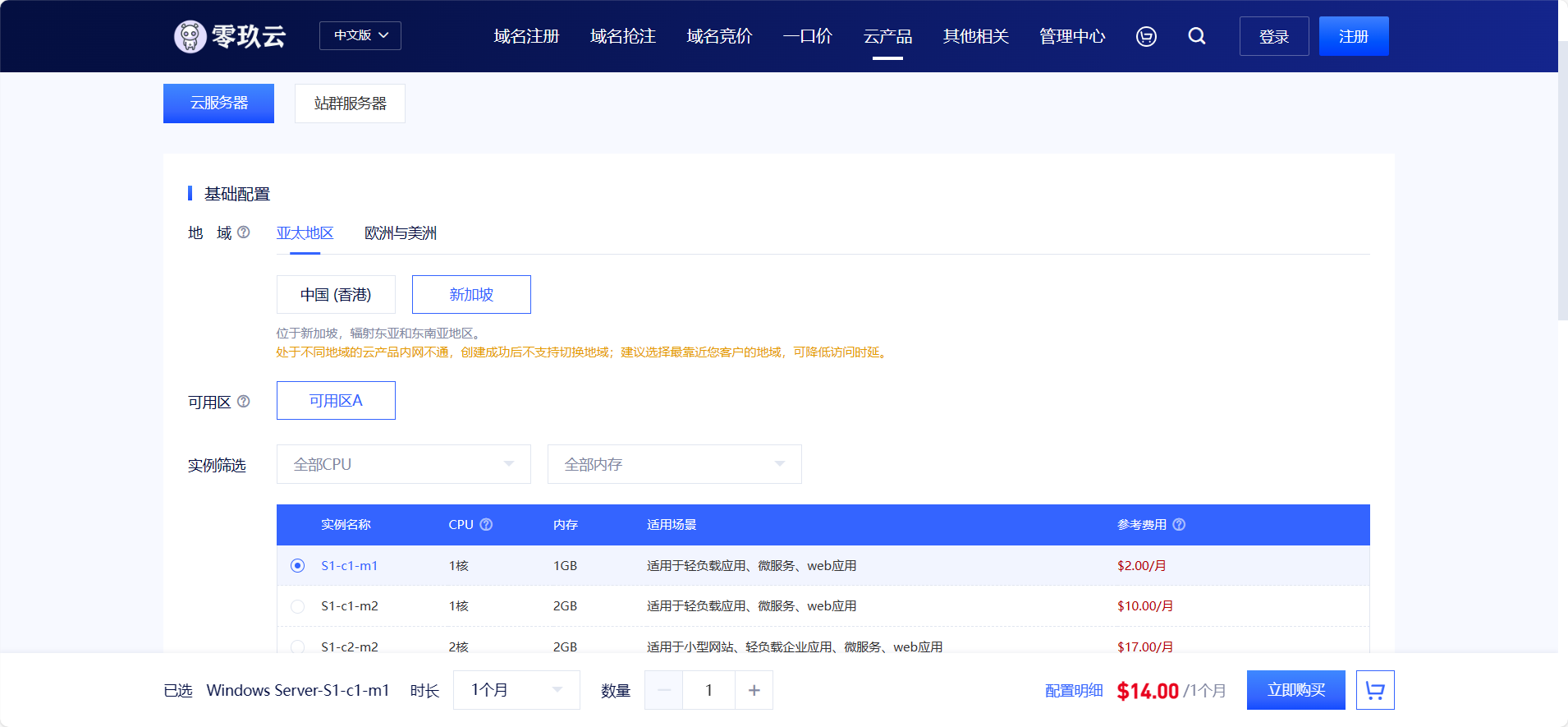Open 其他相关 menu
This screenshot has width=1568, height=727.
pyautogui.click(x=976, y=36)
